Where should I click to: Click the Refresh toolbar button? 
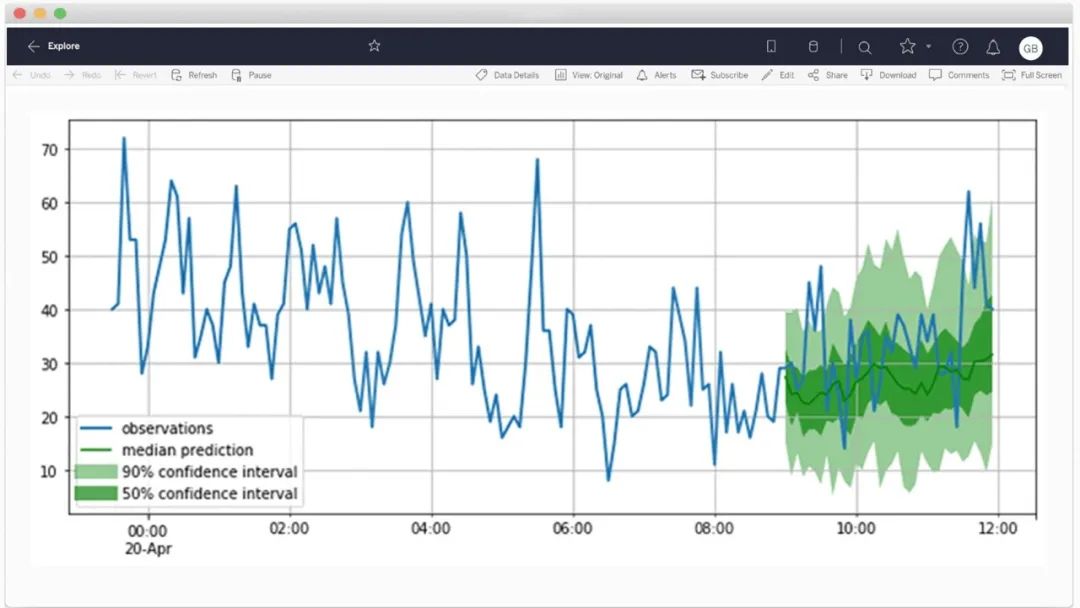[x=194, y=75]
